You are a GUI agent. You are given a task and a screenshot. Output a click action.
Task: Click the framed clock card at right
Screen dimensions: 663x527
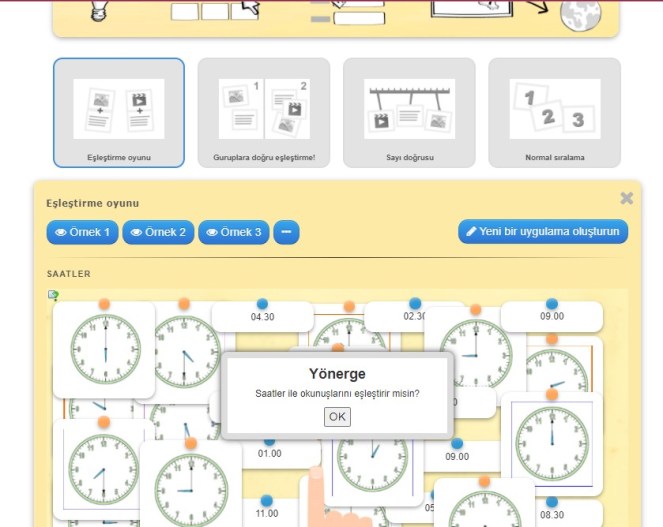click(550, 443)
